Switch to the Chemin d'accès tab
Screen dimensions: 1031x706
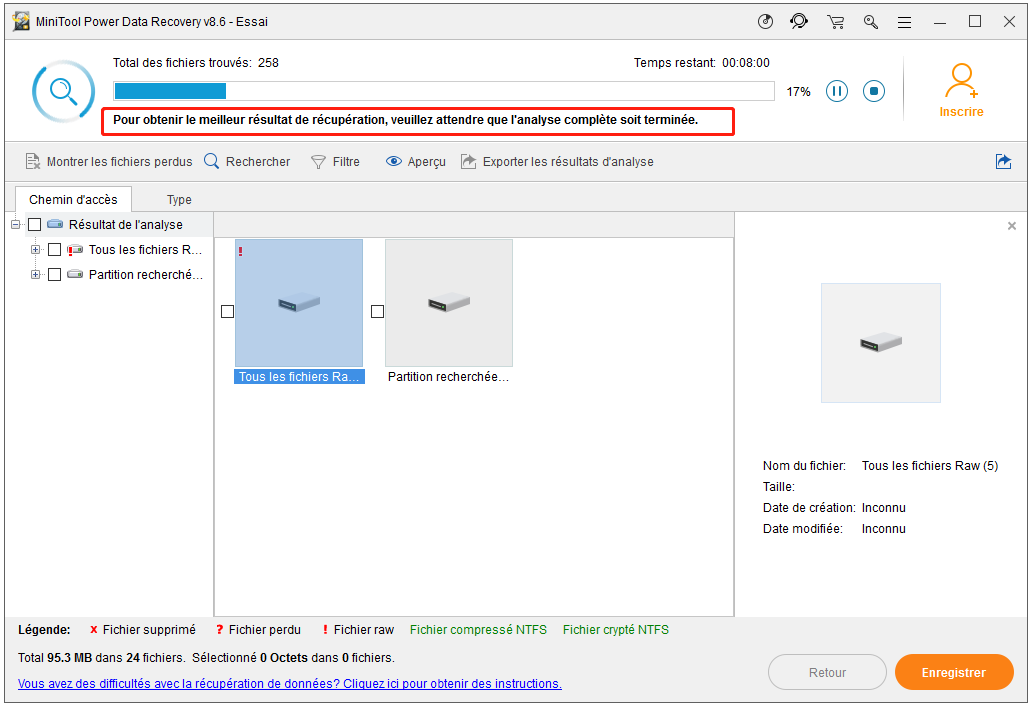point(73,200)
